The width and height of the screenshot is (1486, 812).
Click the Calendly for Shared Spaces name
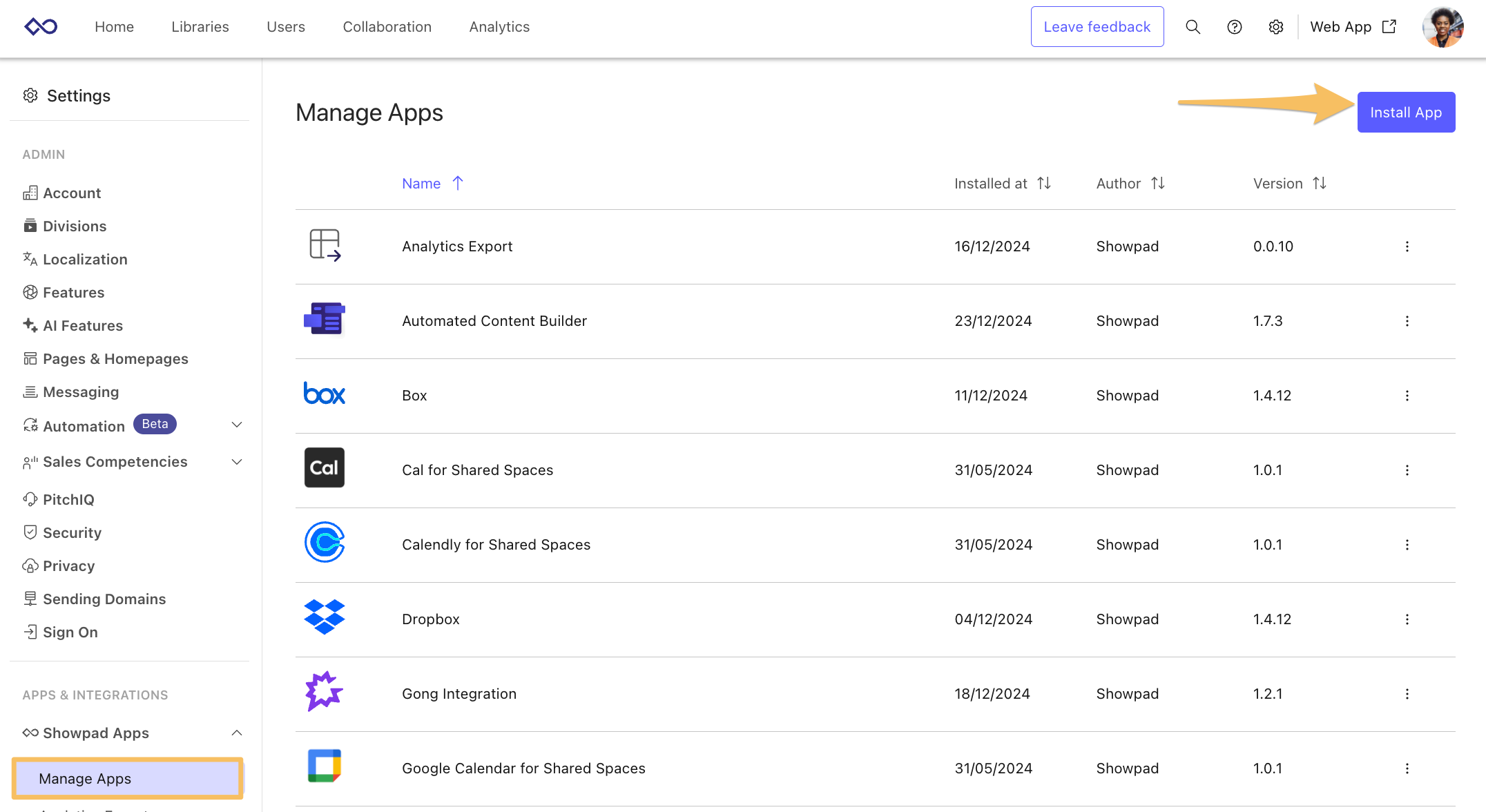pyautogui.click(x=496, y=545)
